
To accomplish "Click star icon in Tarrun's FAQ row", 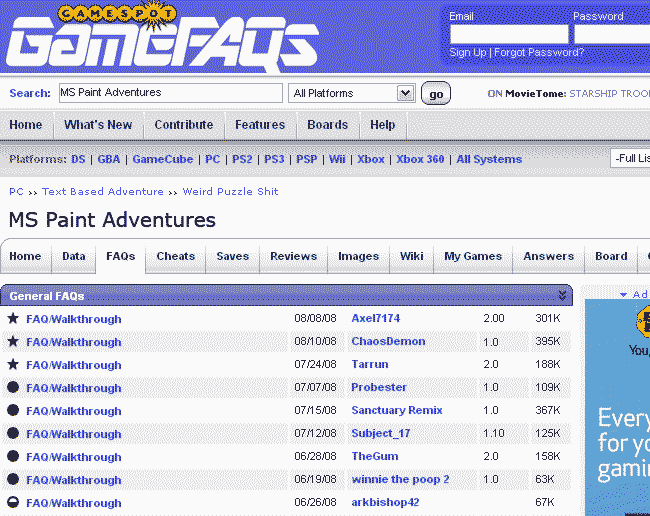I will point(13,365).
